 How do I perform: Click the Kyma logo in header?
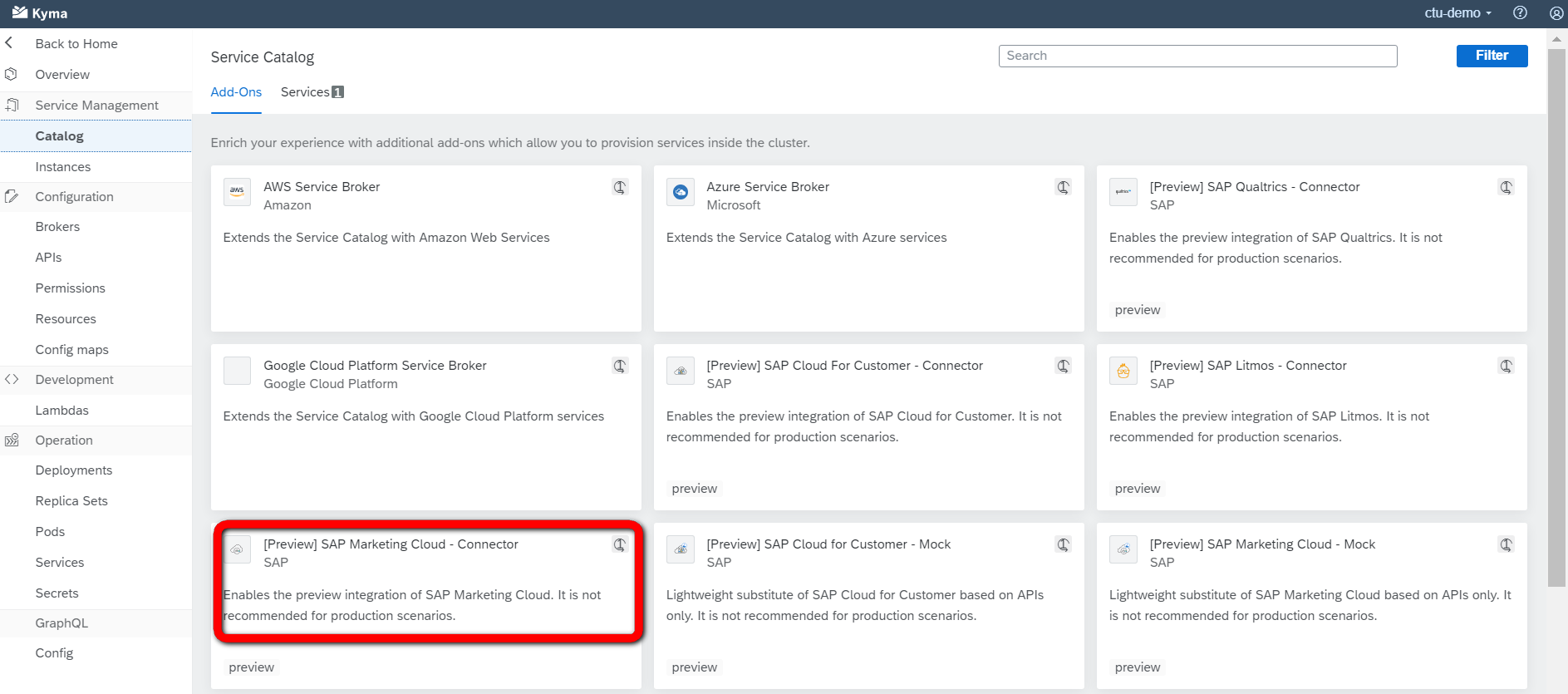pyautogui.click(x=39, y=13)
